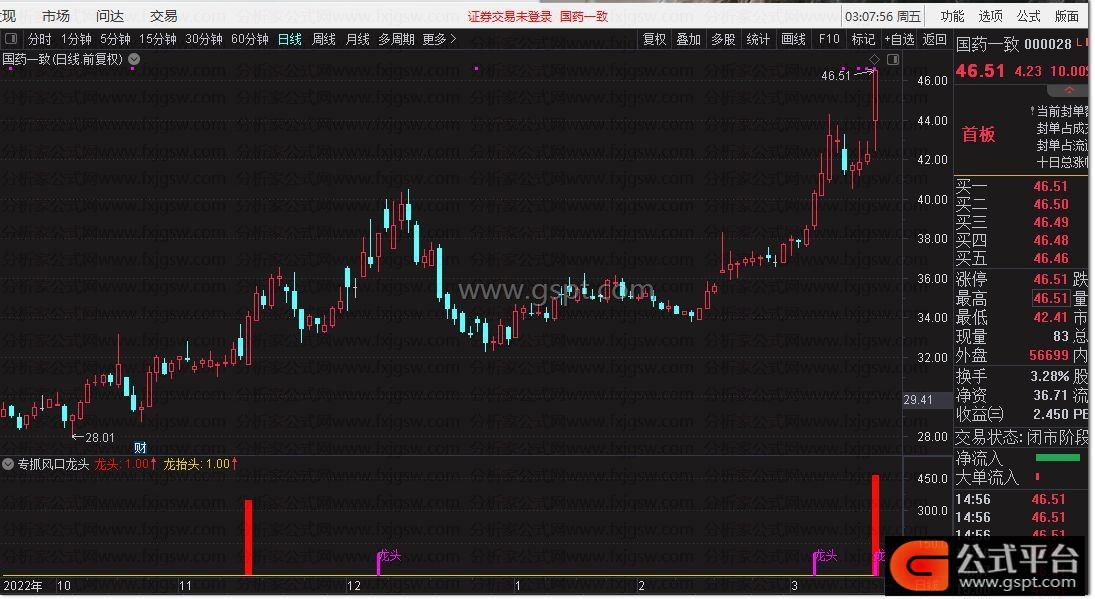1095x599 pixels.
Task: Open the 问达 menu
Action: (110, 15)
